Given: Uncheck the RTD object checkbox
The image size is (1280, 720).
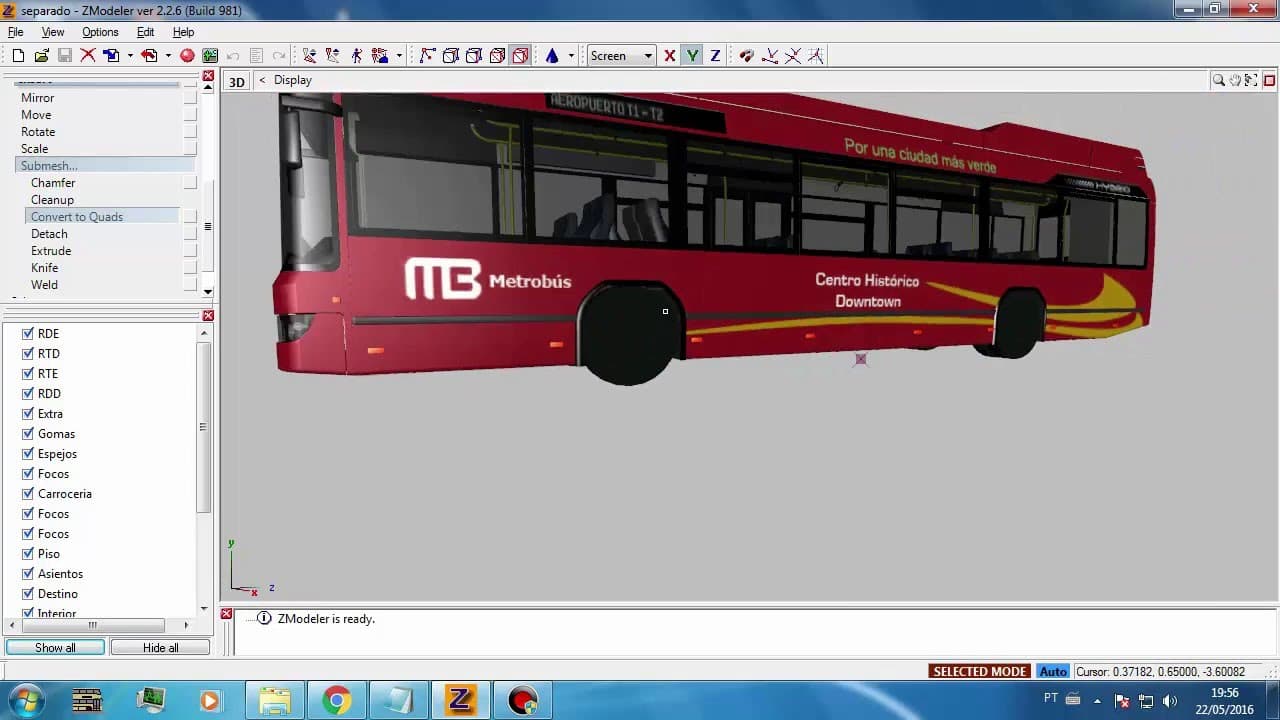Looking at the screenshot, I should pos(28,354).
